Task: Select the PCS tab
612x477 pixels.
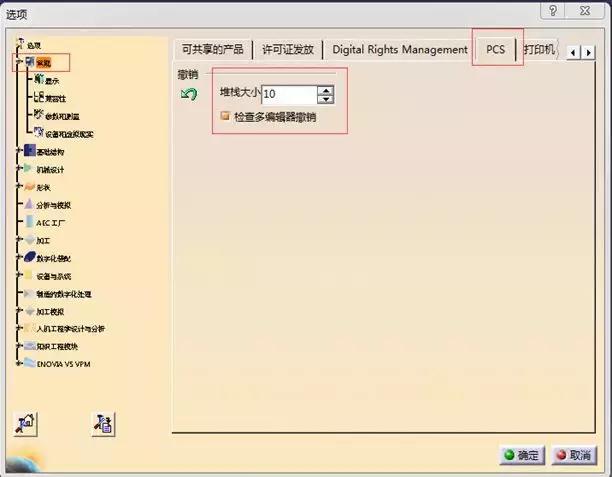Action: coord(495,50)
